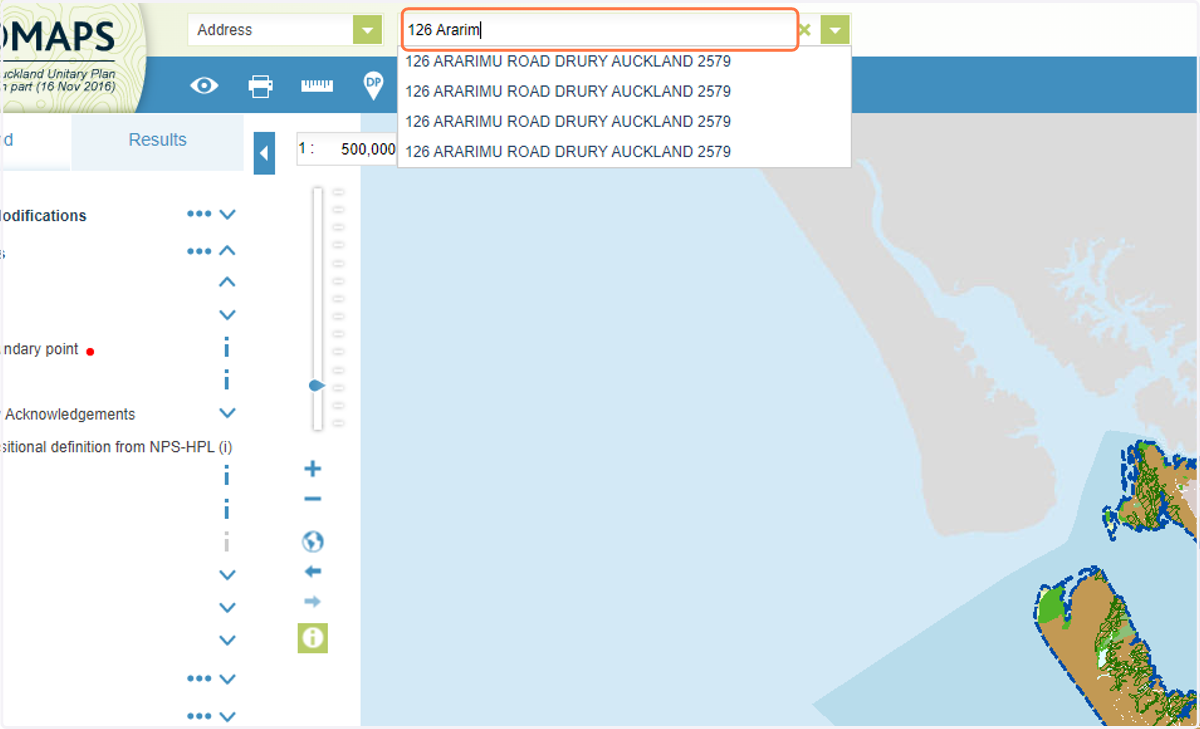
Task: Click the printer icon in the blue toolbar
Action: point(261,86)
